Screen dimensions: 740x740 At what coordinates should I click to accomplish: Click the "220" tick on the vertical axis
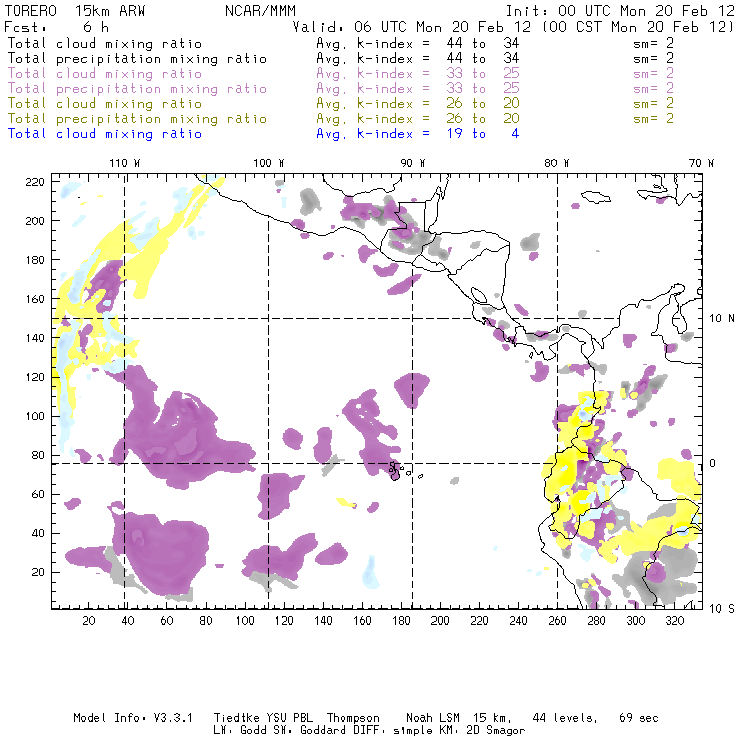(x=35, y=182)
